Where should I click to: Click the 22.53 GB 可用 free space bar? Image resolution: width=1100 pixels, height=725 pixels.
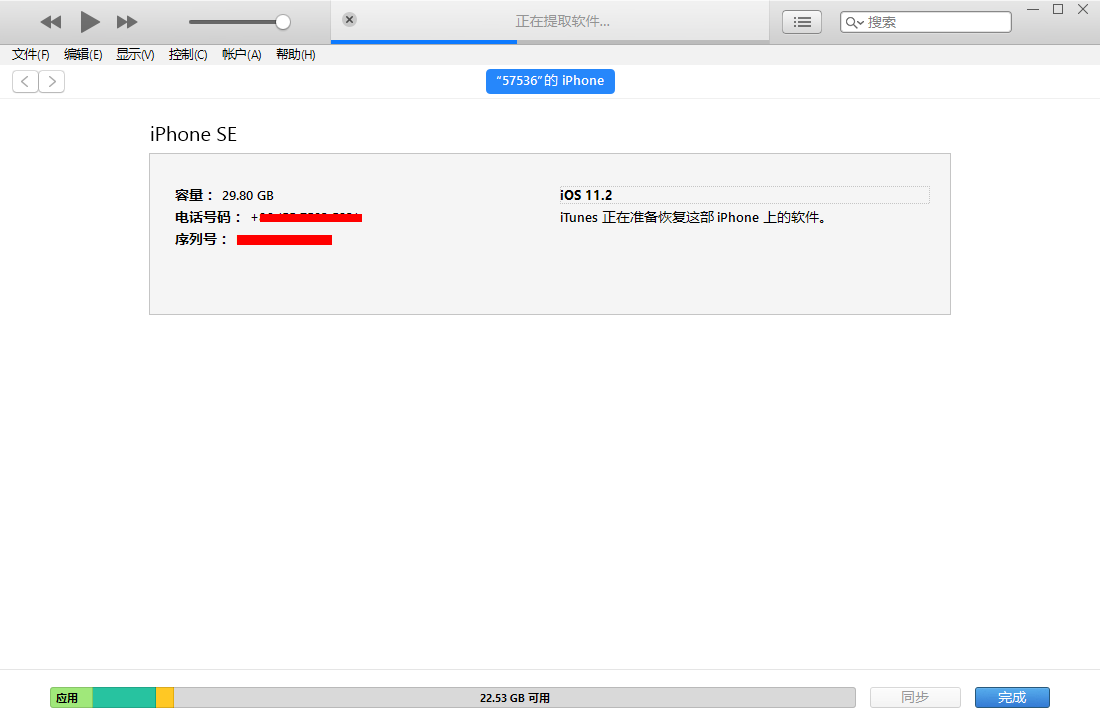[515, 698]
